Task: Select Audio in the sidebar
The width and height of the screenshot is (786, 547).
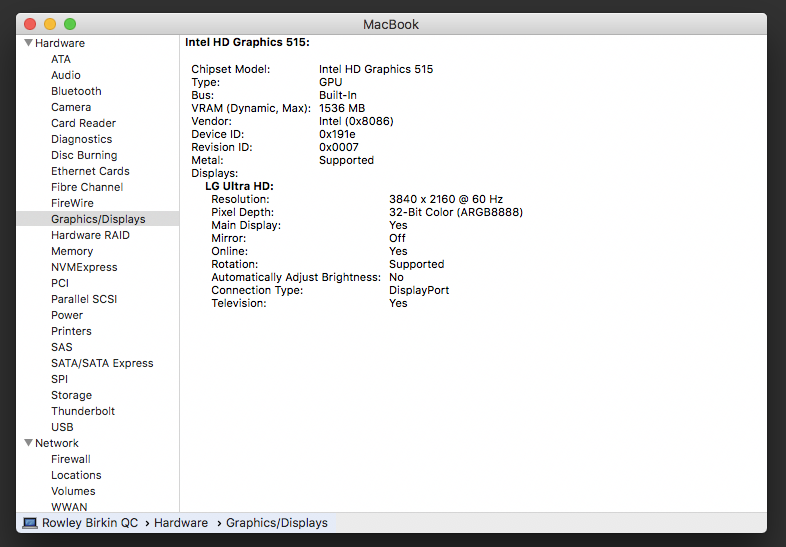Action: tap(66, 75)
